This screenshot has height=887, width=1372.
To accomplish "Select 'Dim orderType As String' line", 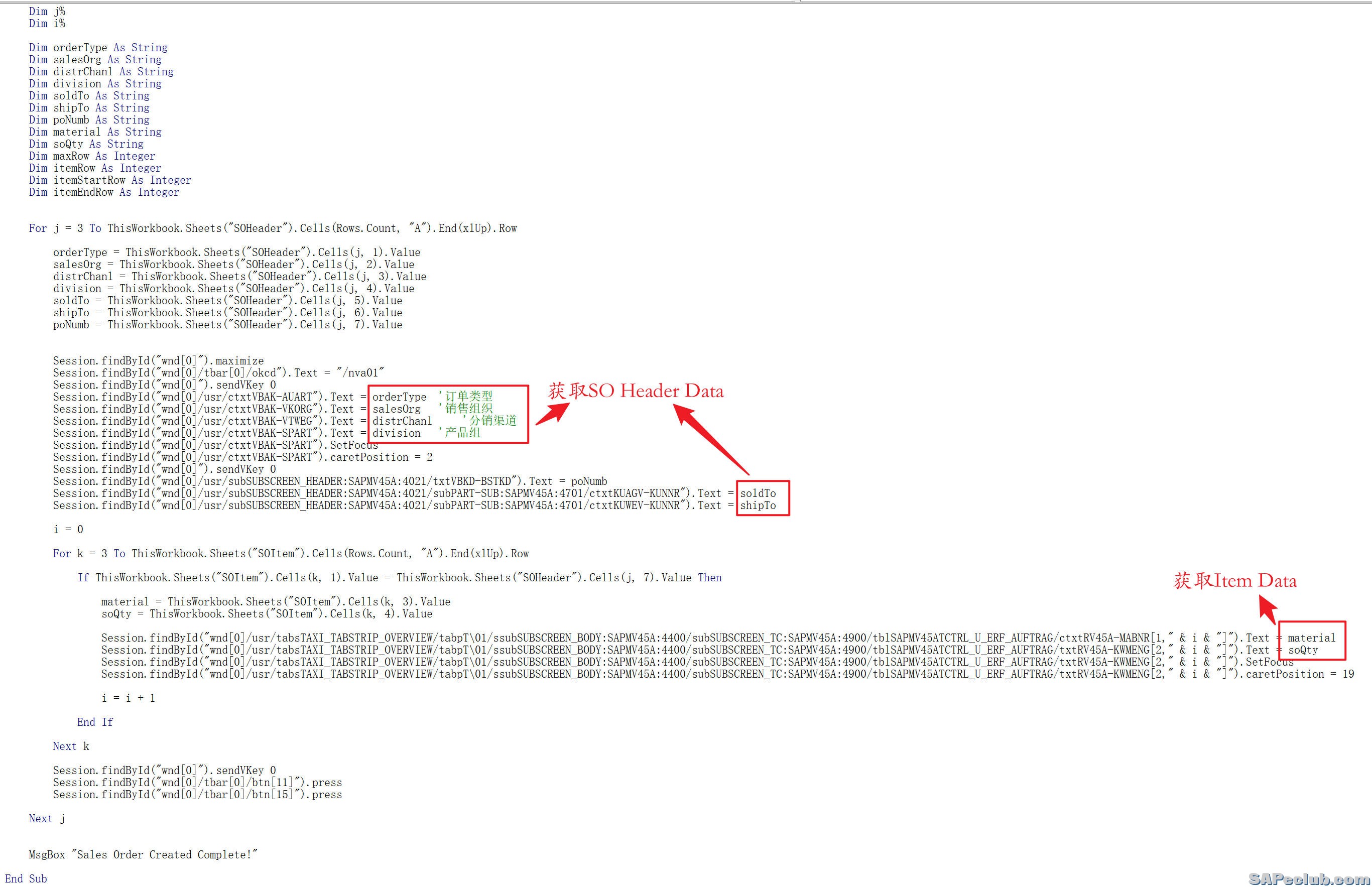I will coord(98,48).
